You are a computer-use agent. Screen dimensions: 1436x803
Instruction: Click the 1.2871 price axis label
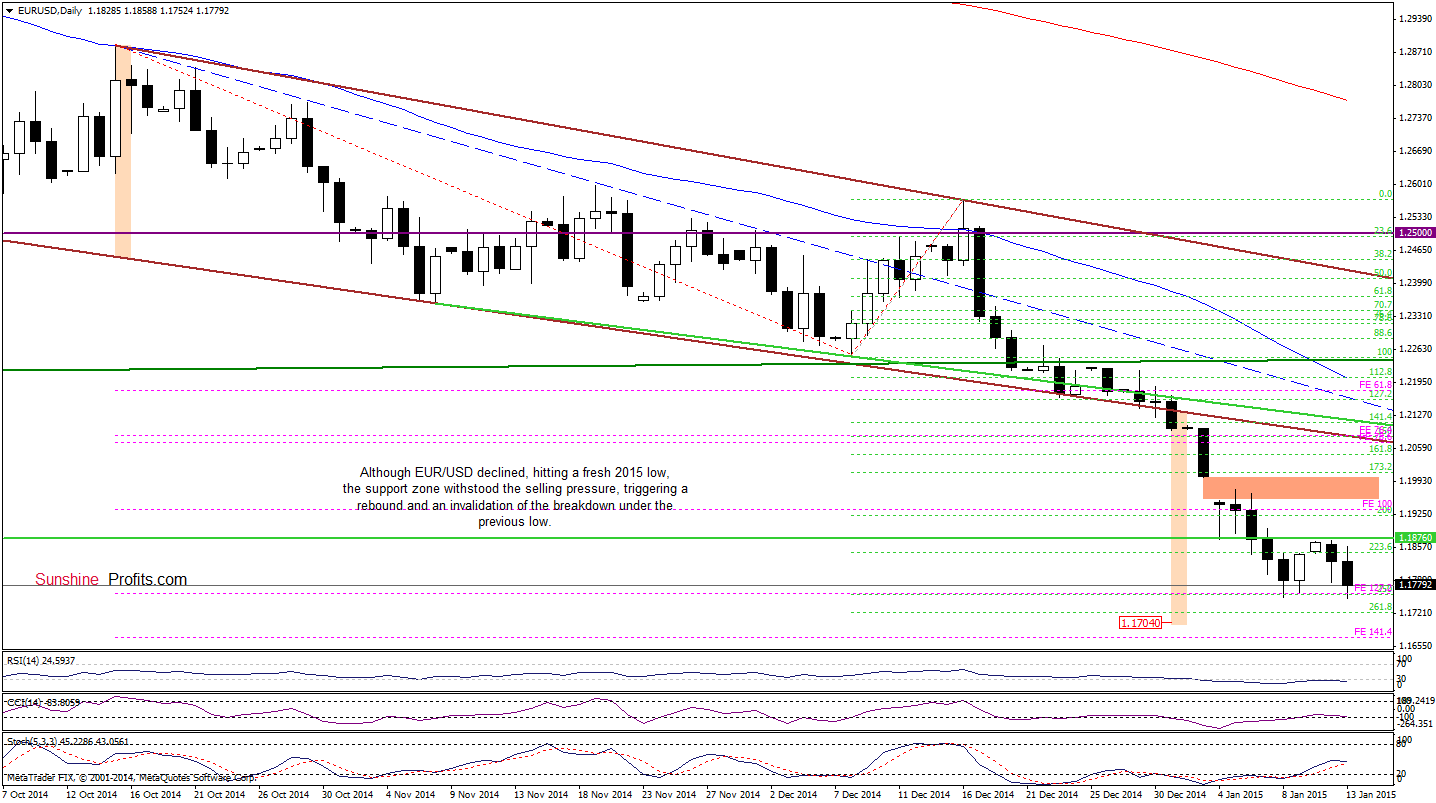(1415, 52)
